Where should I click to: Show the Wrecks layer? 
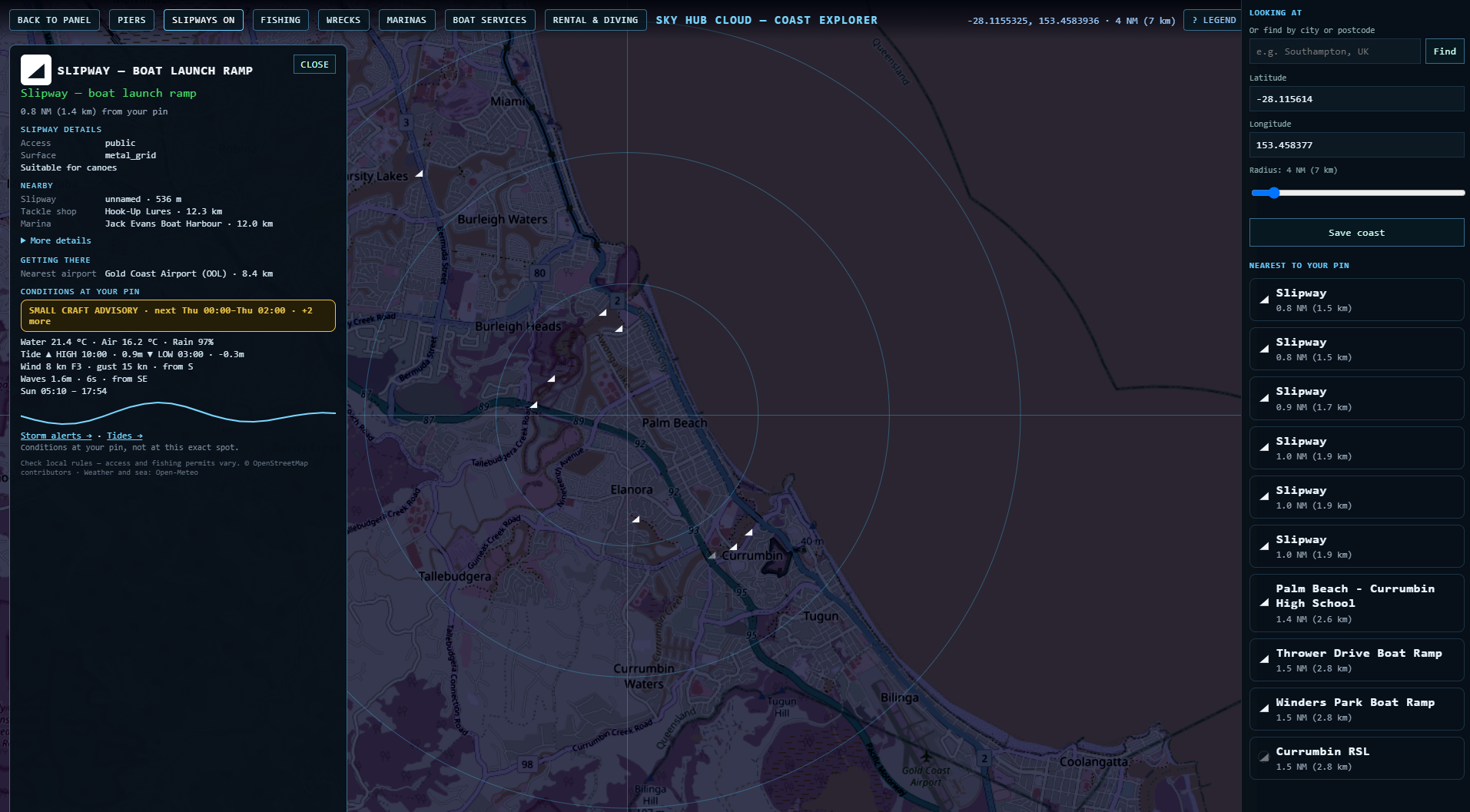[343, 20]
